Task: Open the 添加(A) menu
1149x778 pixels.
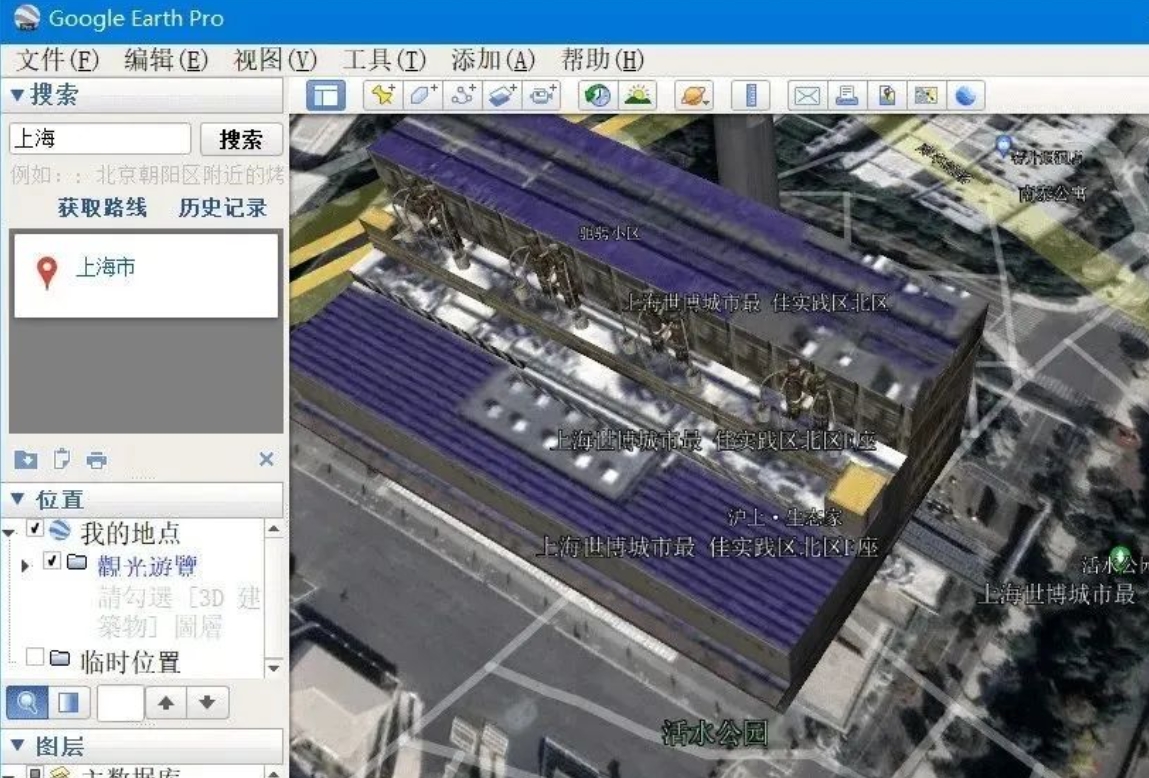Action: [493, 60]
